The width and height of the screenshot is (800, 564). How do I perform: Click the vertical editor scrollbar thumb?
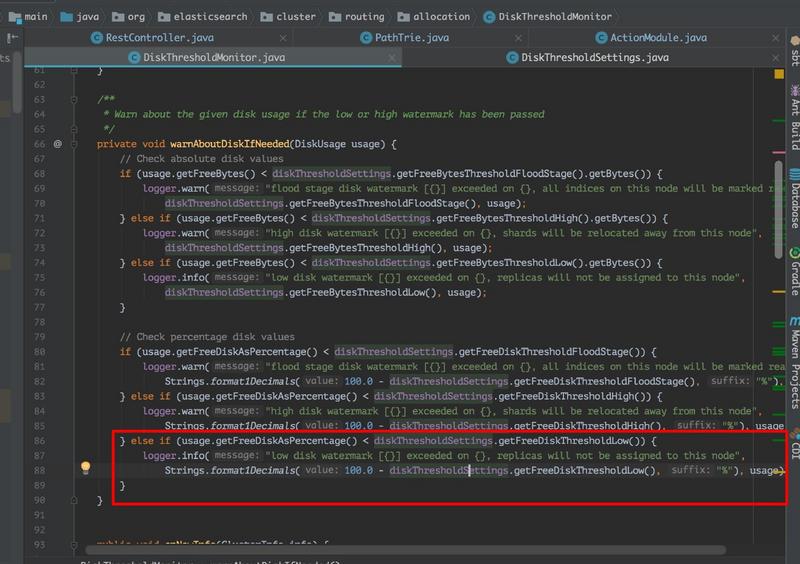coord(779,209)
